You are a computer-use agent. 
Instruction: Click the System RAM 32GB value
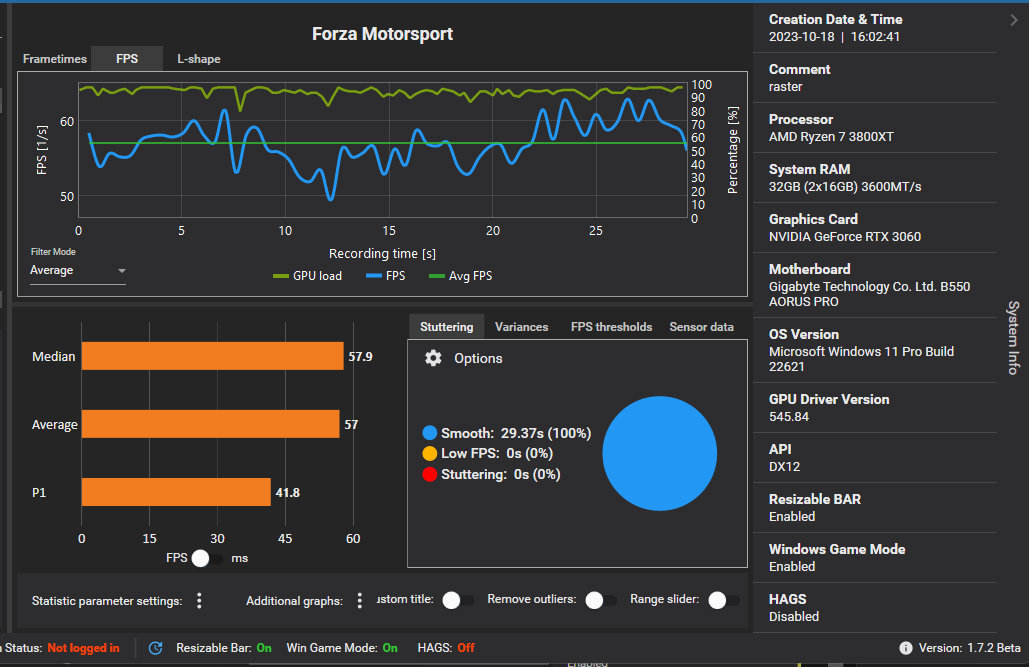click(845, 187)
